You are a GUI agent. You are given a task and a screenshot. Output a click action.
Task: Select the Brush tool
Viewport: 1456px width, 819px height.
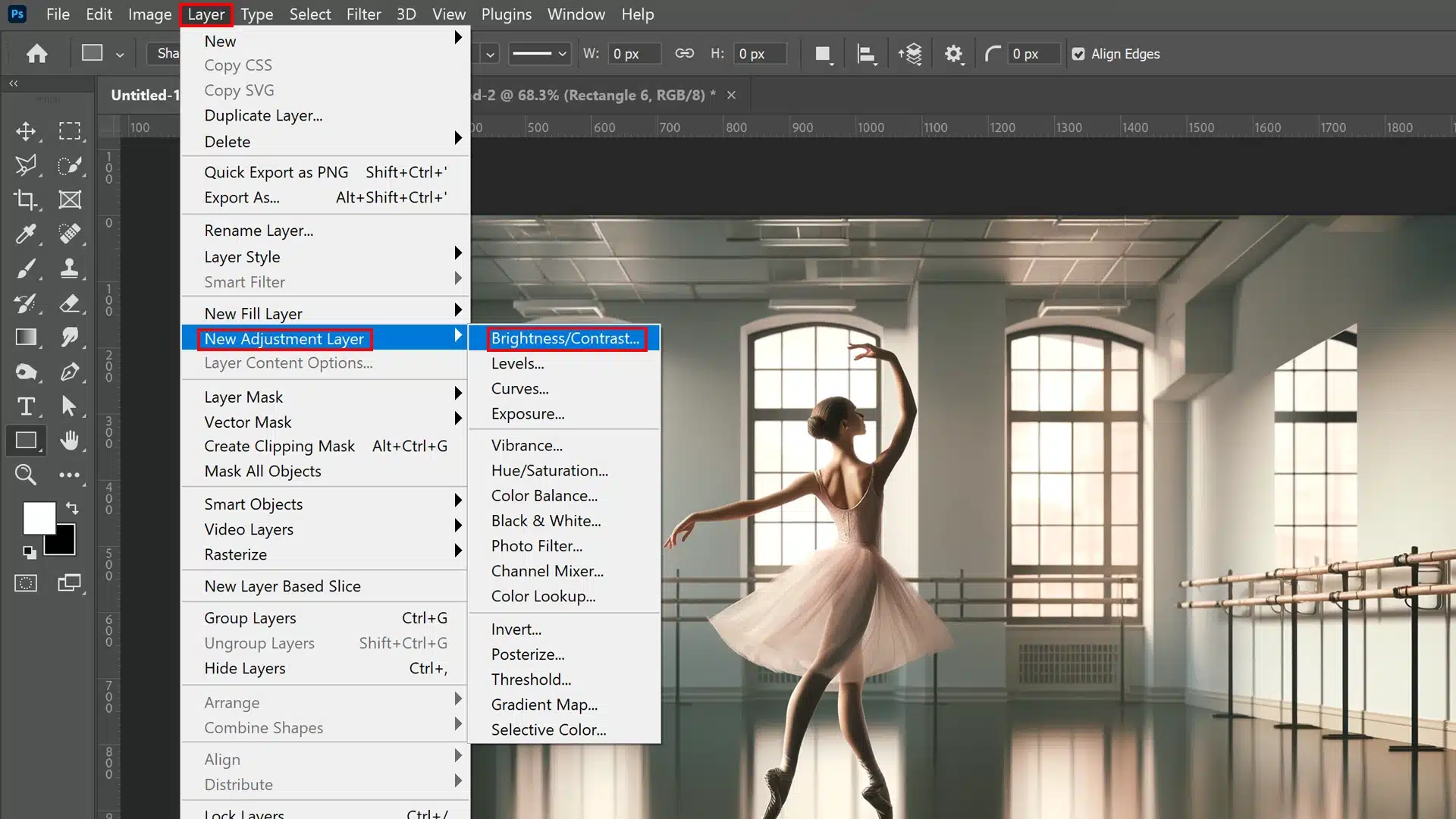26,268
